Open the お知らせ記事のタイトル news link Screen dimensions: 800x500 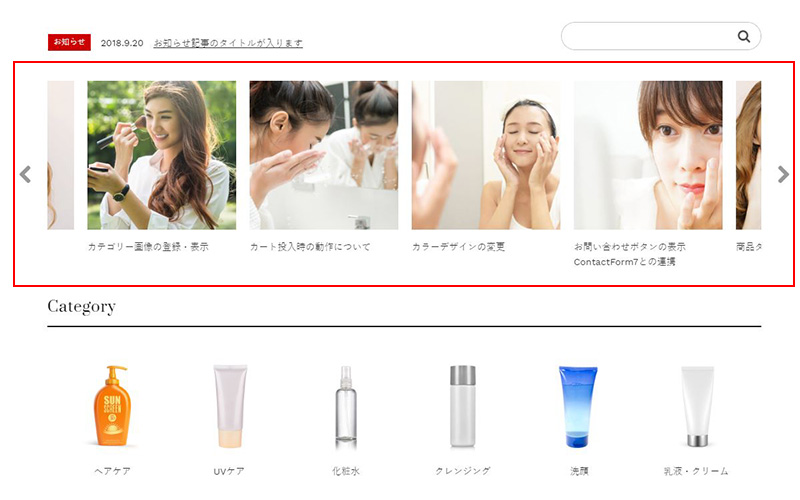[x=228, y=43]
